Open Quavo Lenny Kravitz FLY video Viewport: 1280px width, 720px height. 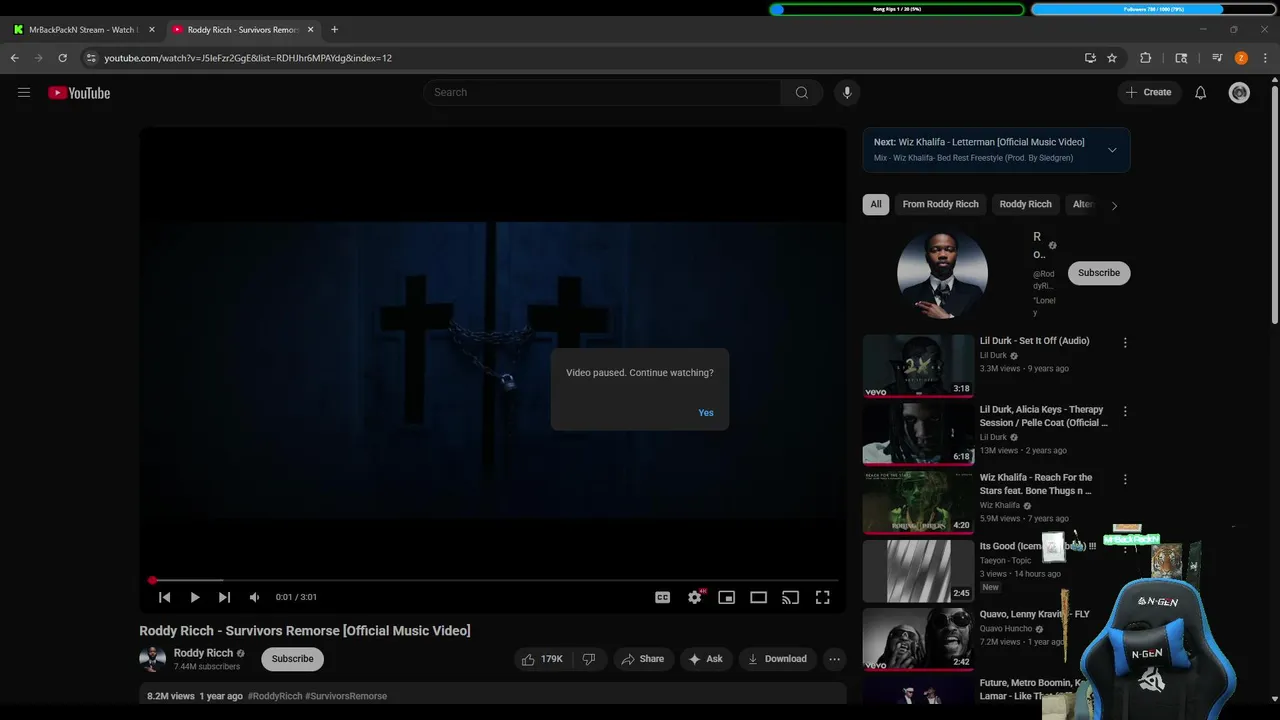(x=918, y=640)
